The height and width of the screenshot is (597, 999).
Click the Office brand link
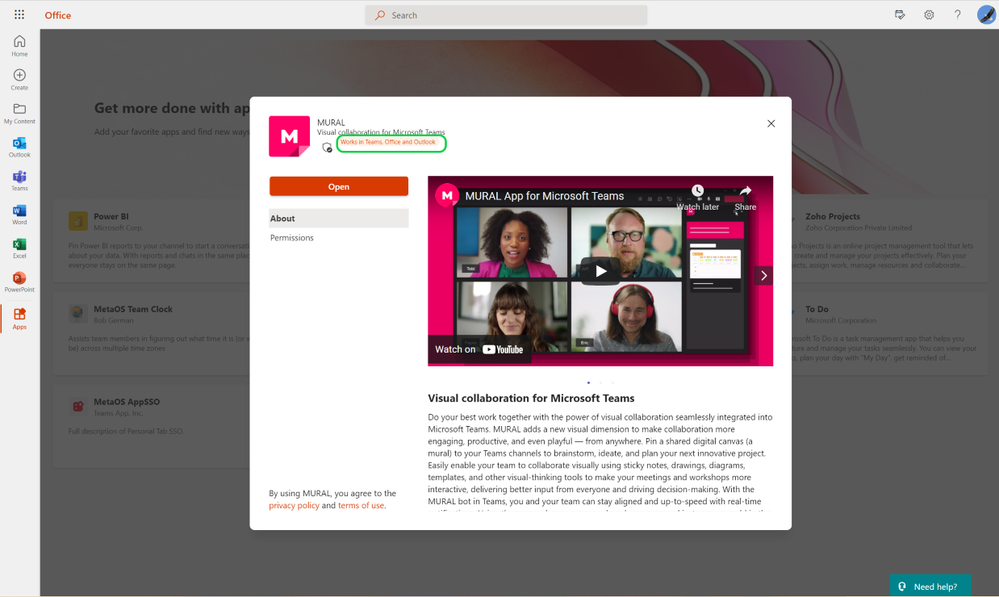pyautogui.click(x=58, y=15)
